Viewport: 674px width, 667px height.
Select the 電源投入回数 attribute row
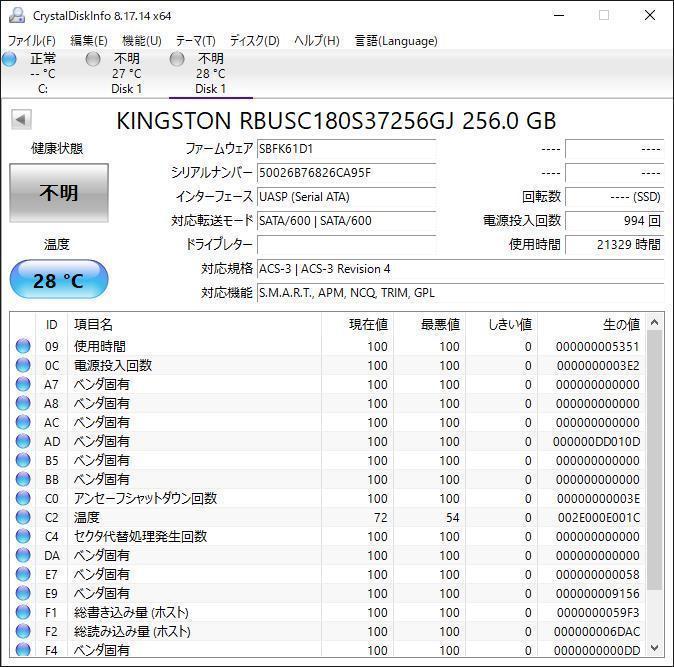[x=328, y=365]
